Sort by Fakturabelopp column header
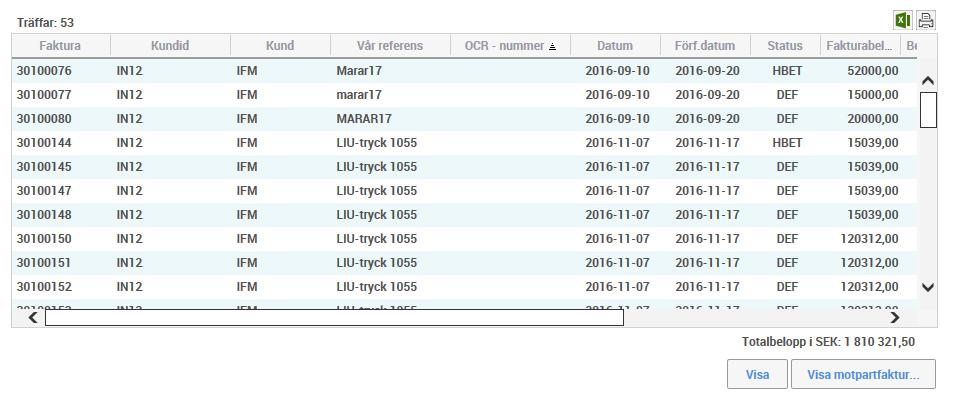This screenshot has width=954, height=399. (860, 46)
